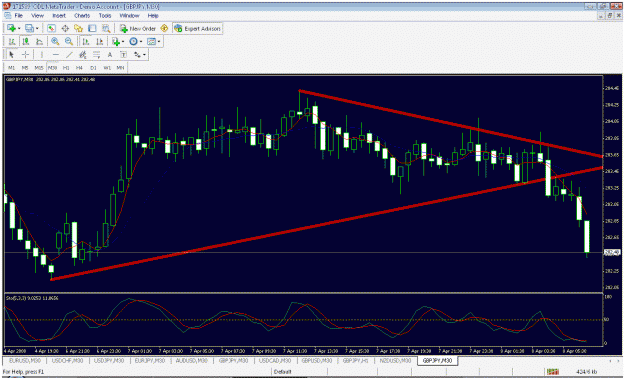Expand the Arrows tool dropdown arrow
625x378 pixels.
point(144,55)
